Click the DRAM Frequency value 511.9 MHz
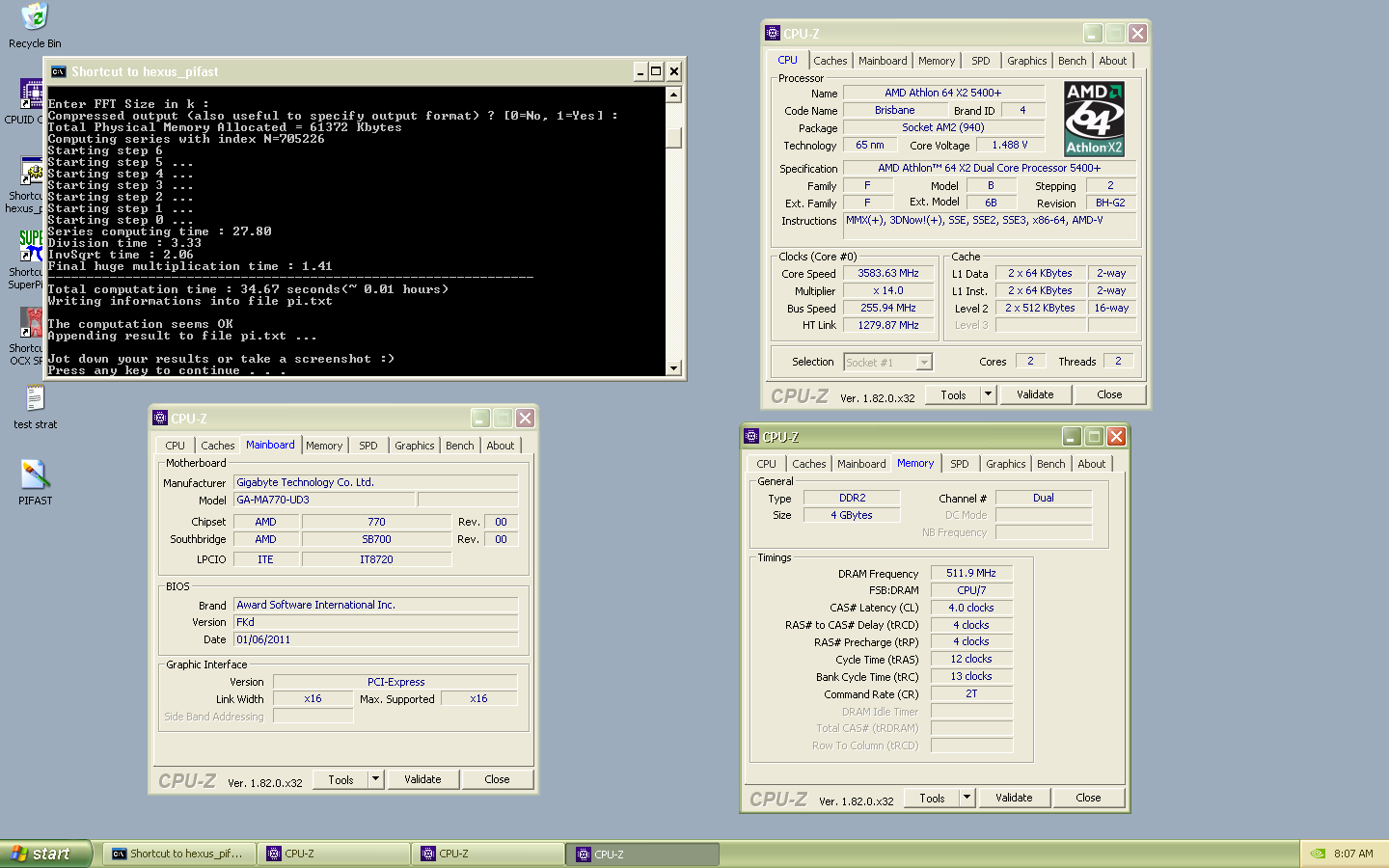The image size is (1389, 868). [971, 573]
